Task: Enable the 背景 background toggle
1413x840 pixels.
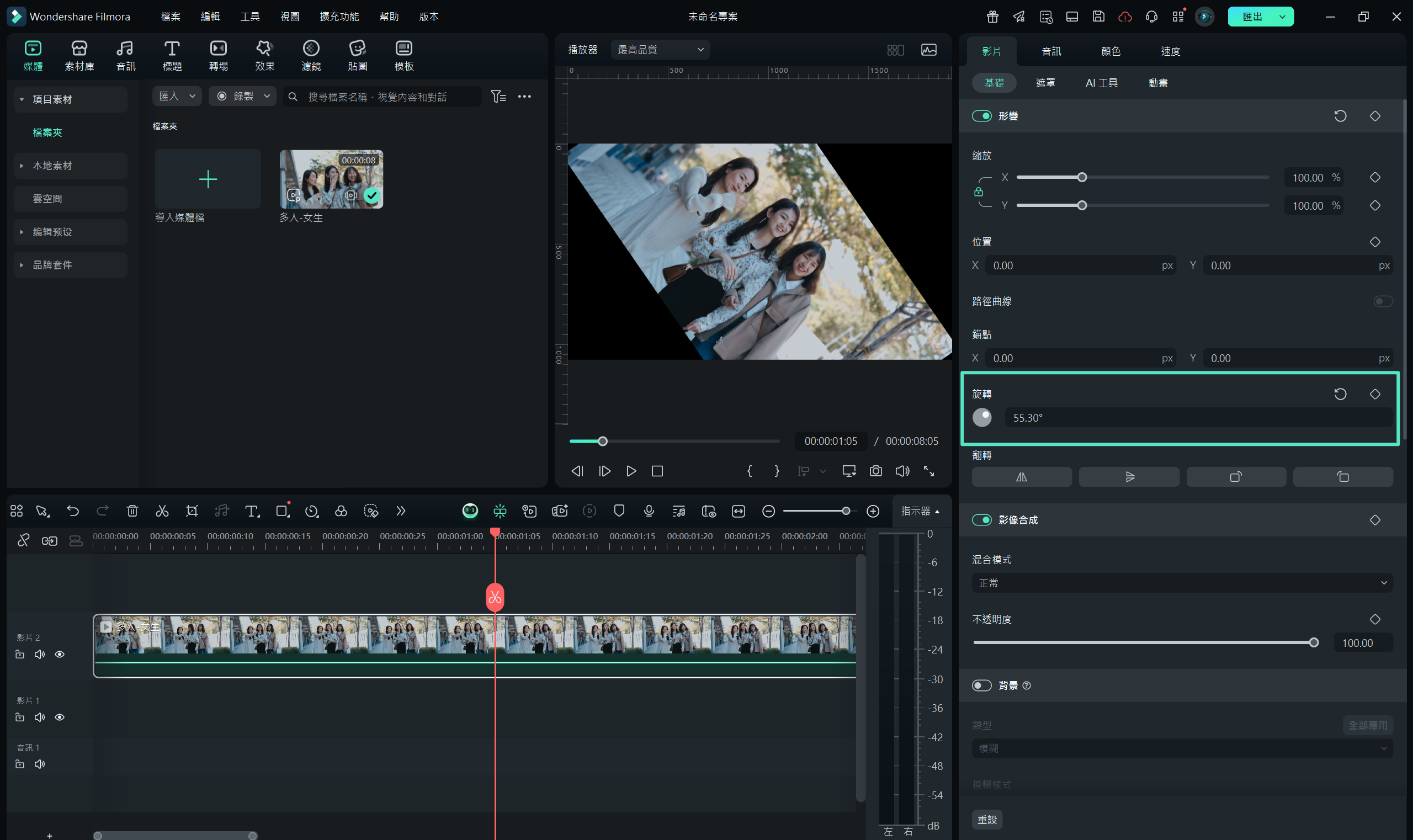Action: [x=981, y=685]
